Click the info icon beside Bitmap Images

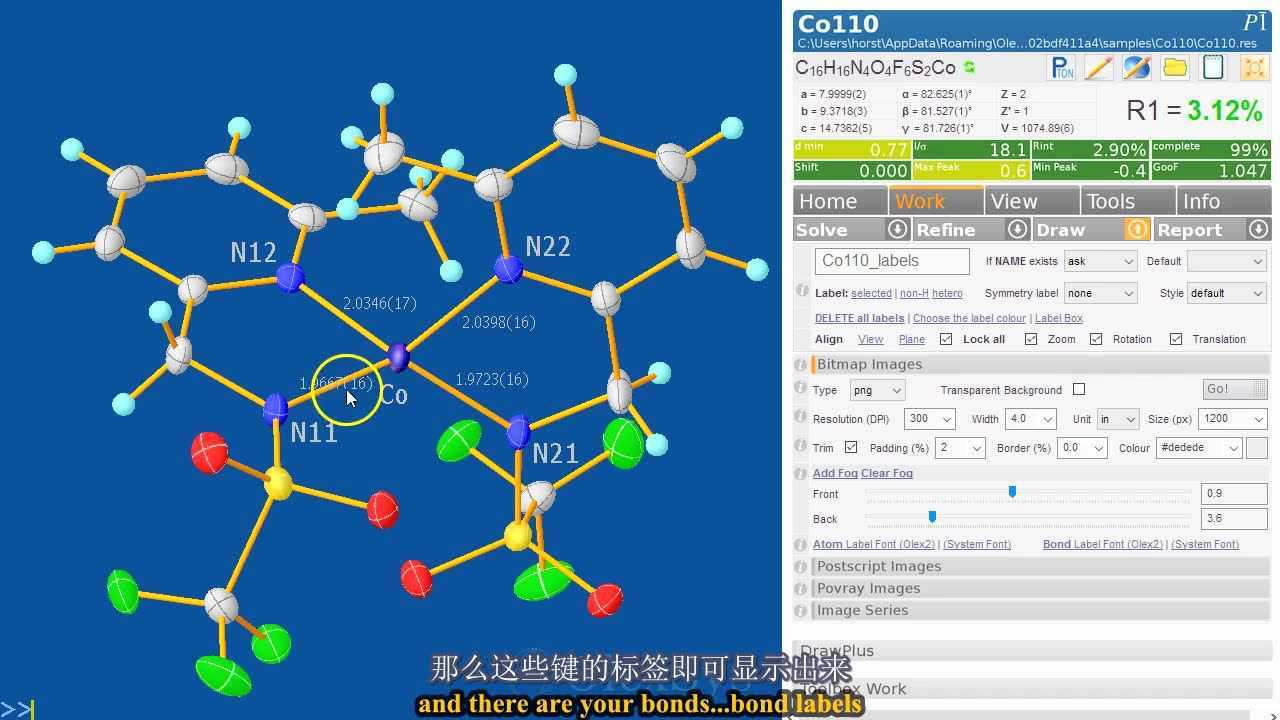tap(800, 364)
